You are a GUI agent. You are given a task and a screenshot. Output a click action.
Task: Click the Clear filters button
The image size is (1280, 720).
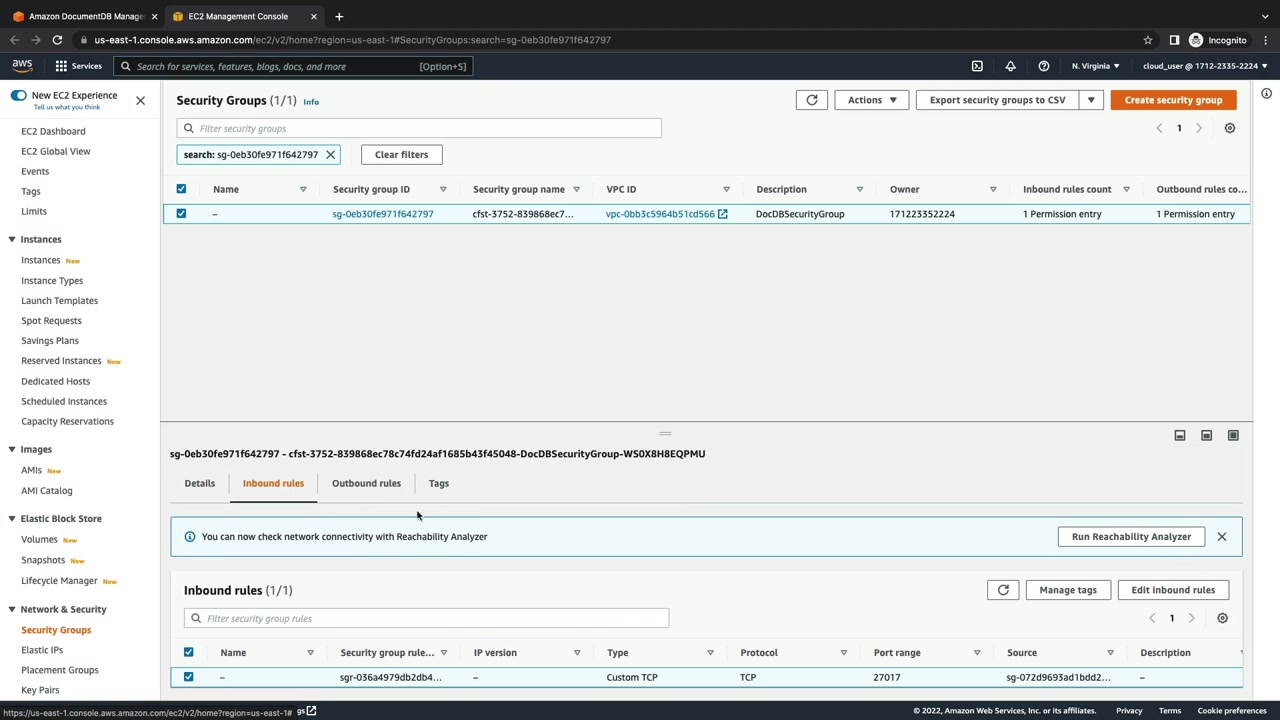click(401, 155)
